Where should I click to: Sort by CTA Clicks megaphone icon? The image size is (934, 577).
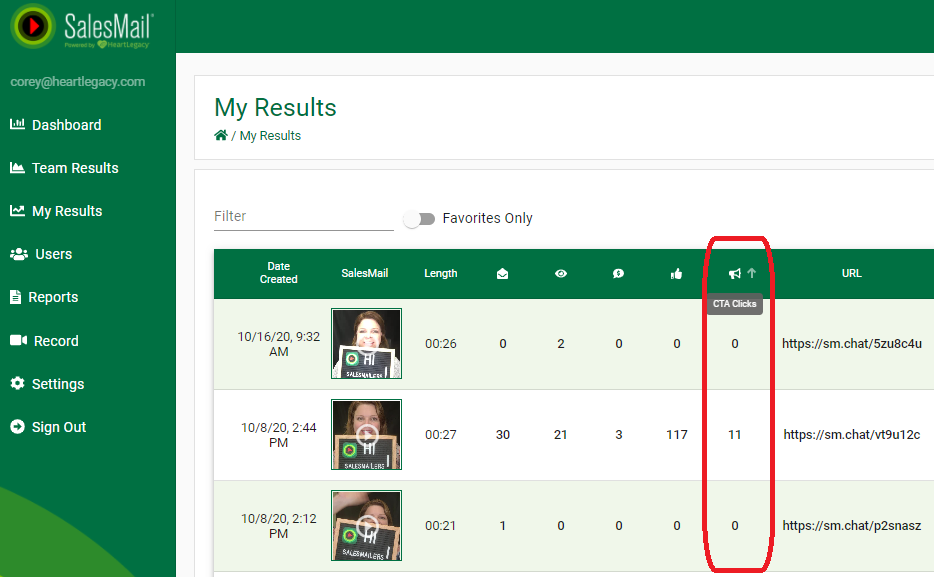[x=734, y=274]
